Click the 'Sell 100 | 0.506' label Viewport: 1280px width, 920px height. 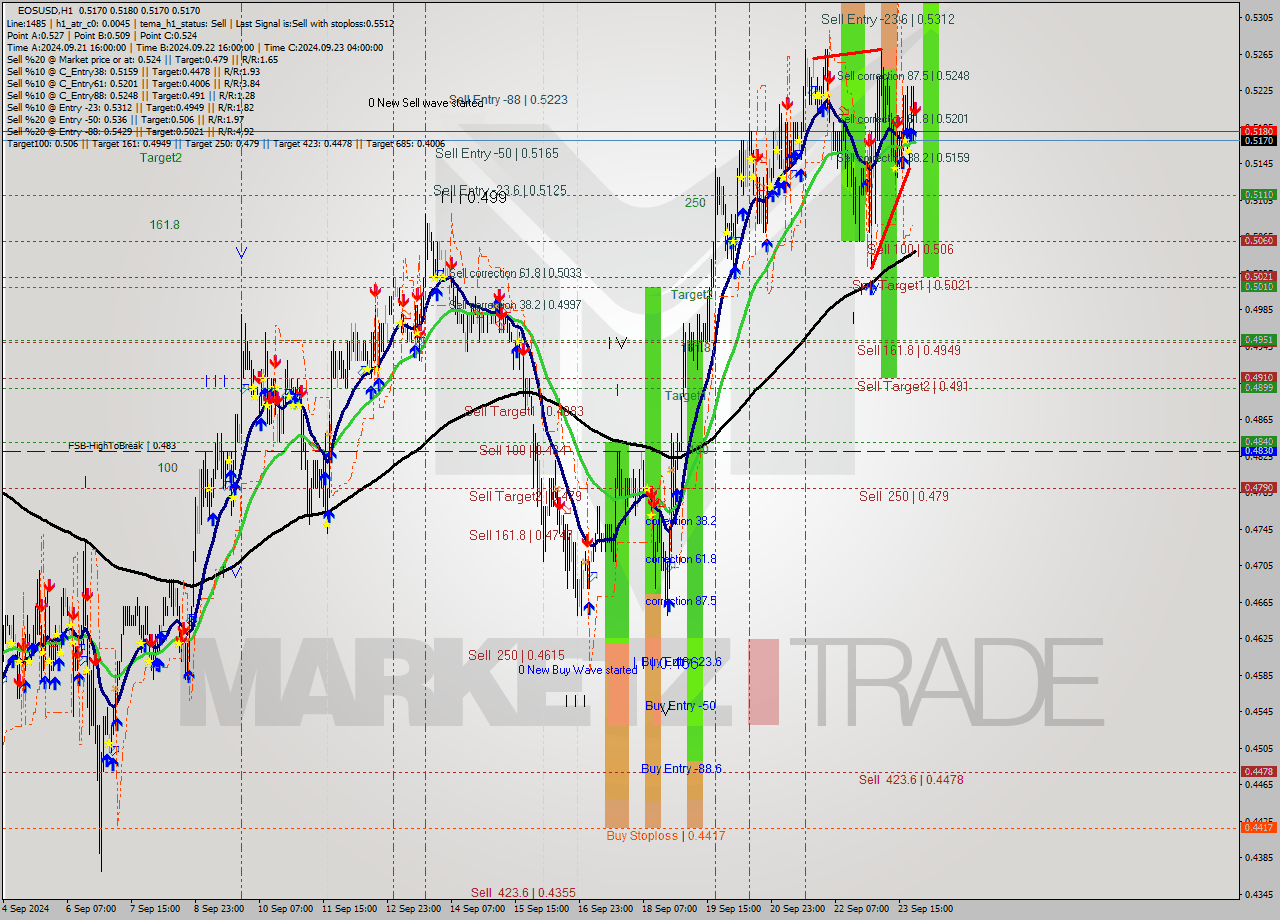tap(910, 249)
